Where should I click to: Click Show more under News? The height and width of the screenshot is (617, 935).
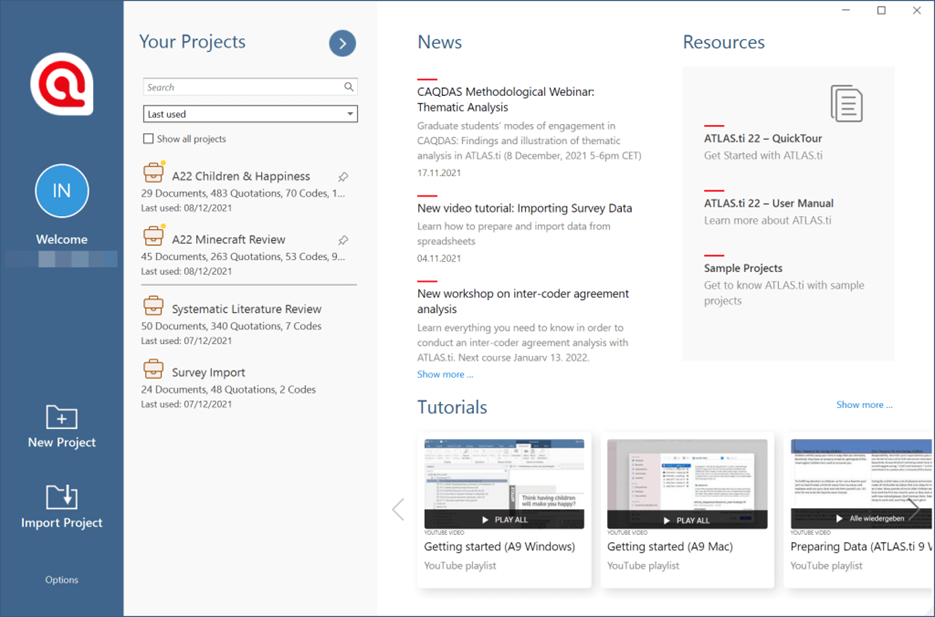pyautogui.click(x=445, y=374)
